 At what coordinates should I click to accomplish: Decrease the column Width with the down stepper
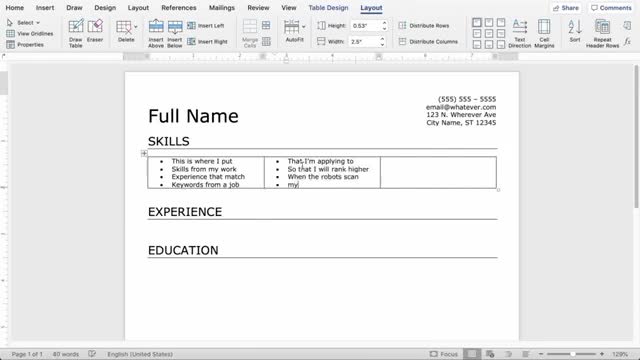coord(382,44)
